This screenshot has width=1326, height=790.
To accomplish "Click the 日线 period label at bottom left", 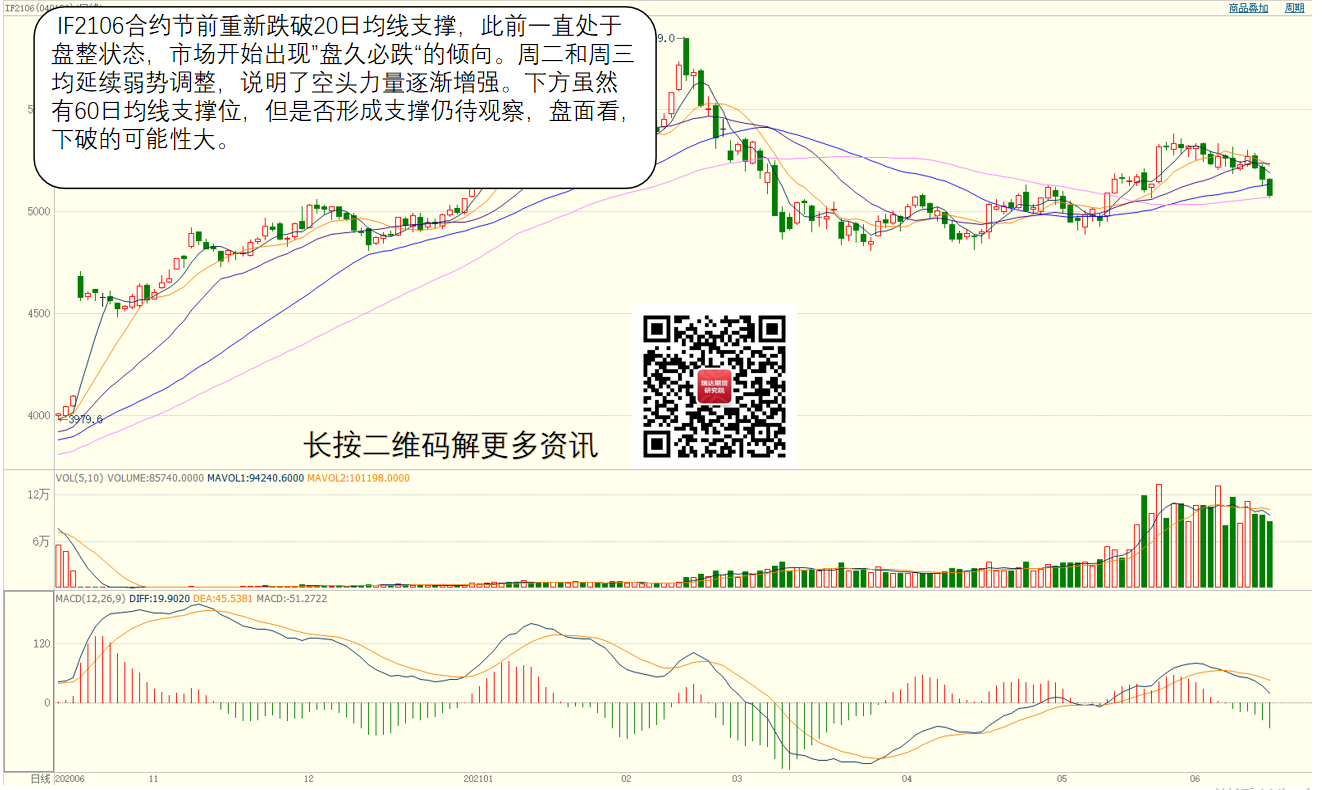I will (40, 778).
